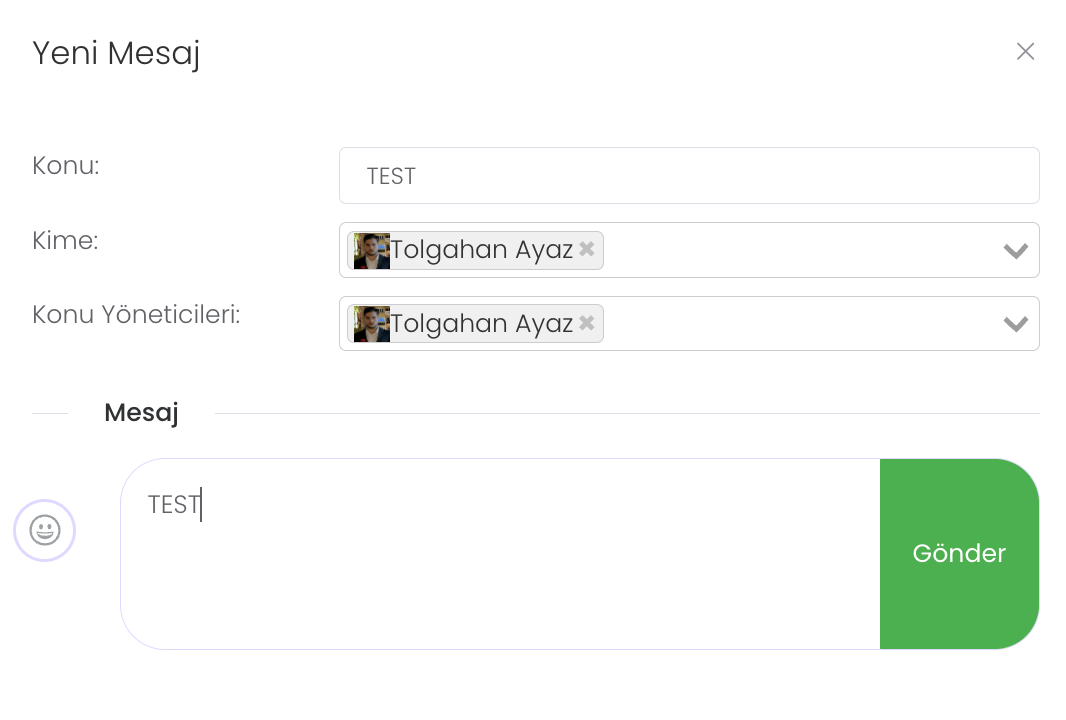The height and width of the screenshot is (720, 1066).
Task: Click the Mesaj section heading
Action: click(x=141, y=413)
